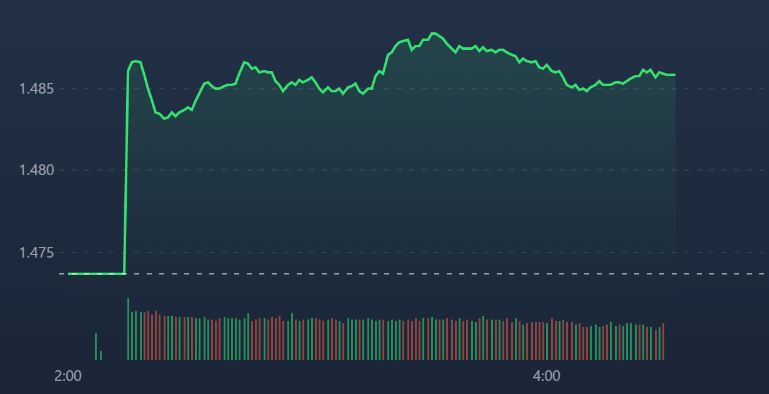Viewport: 769px width, 394px height.
Task: Select the 4:00 time axis label
Action: [546, 376]
